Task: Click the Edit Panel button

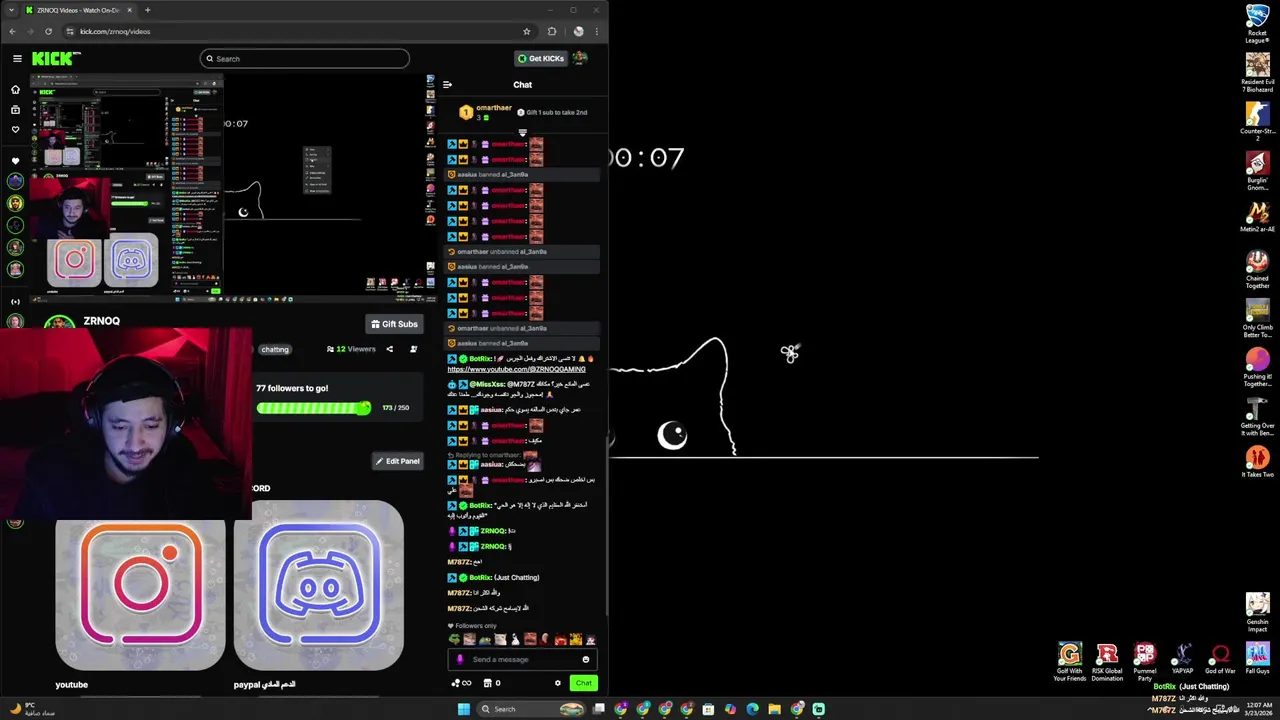Action: pyautogui.click(x=397, y=461)
